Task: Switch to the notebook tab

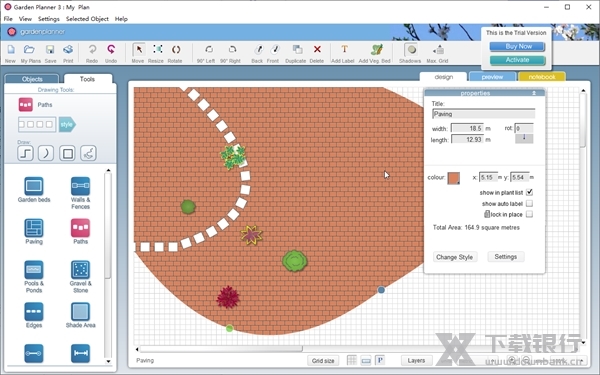Action: (x=541, y=77)
